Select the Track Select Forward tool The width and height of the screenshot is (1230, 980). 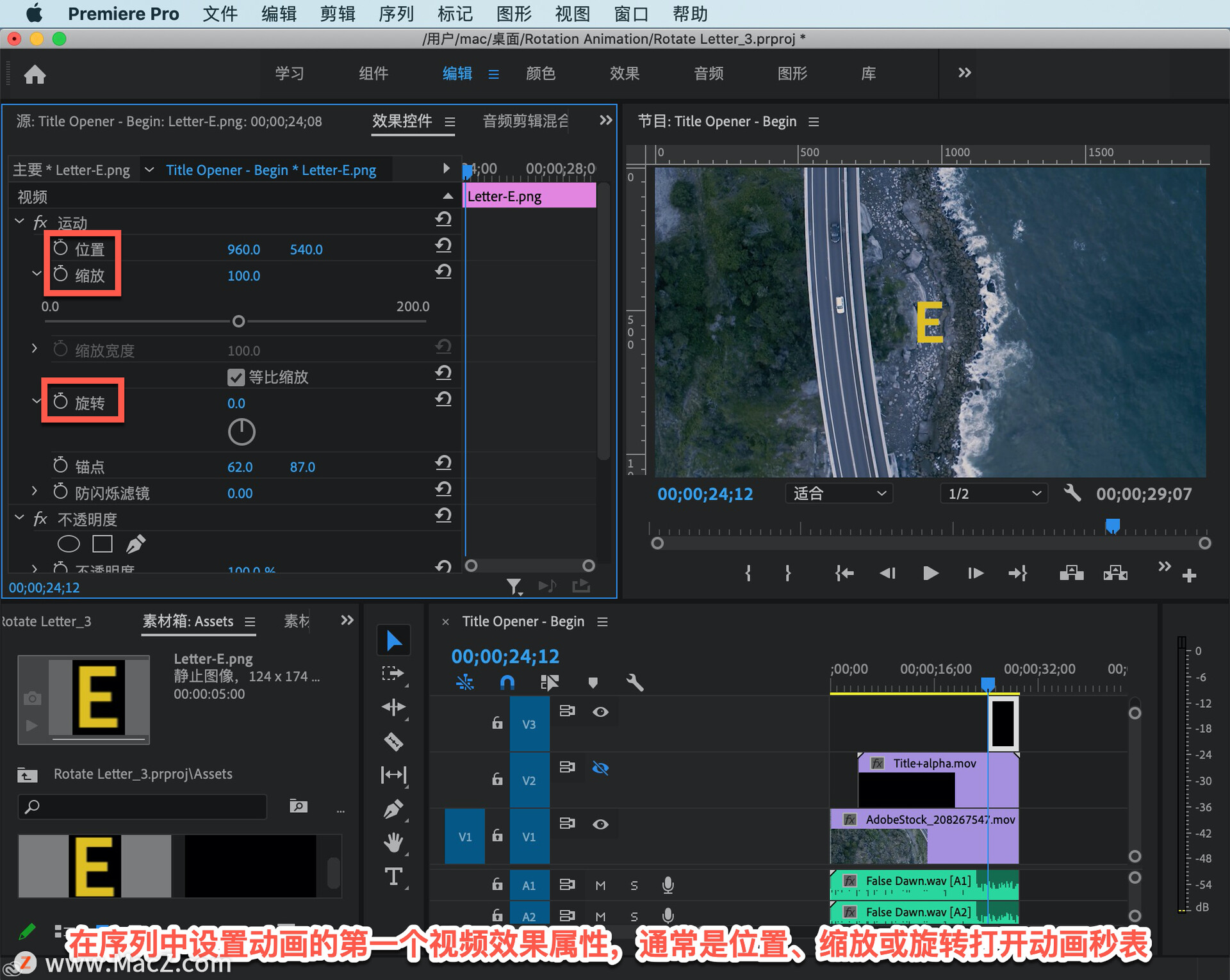(393, 673)
